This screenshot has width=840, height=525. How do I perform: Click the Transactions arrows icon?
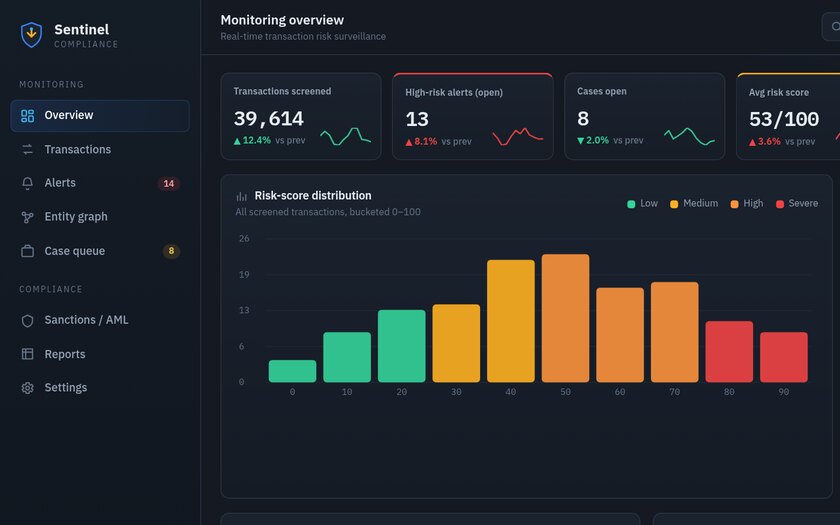pyautogui.click(x=27, y=149)
